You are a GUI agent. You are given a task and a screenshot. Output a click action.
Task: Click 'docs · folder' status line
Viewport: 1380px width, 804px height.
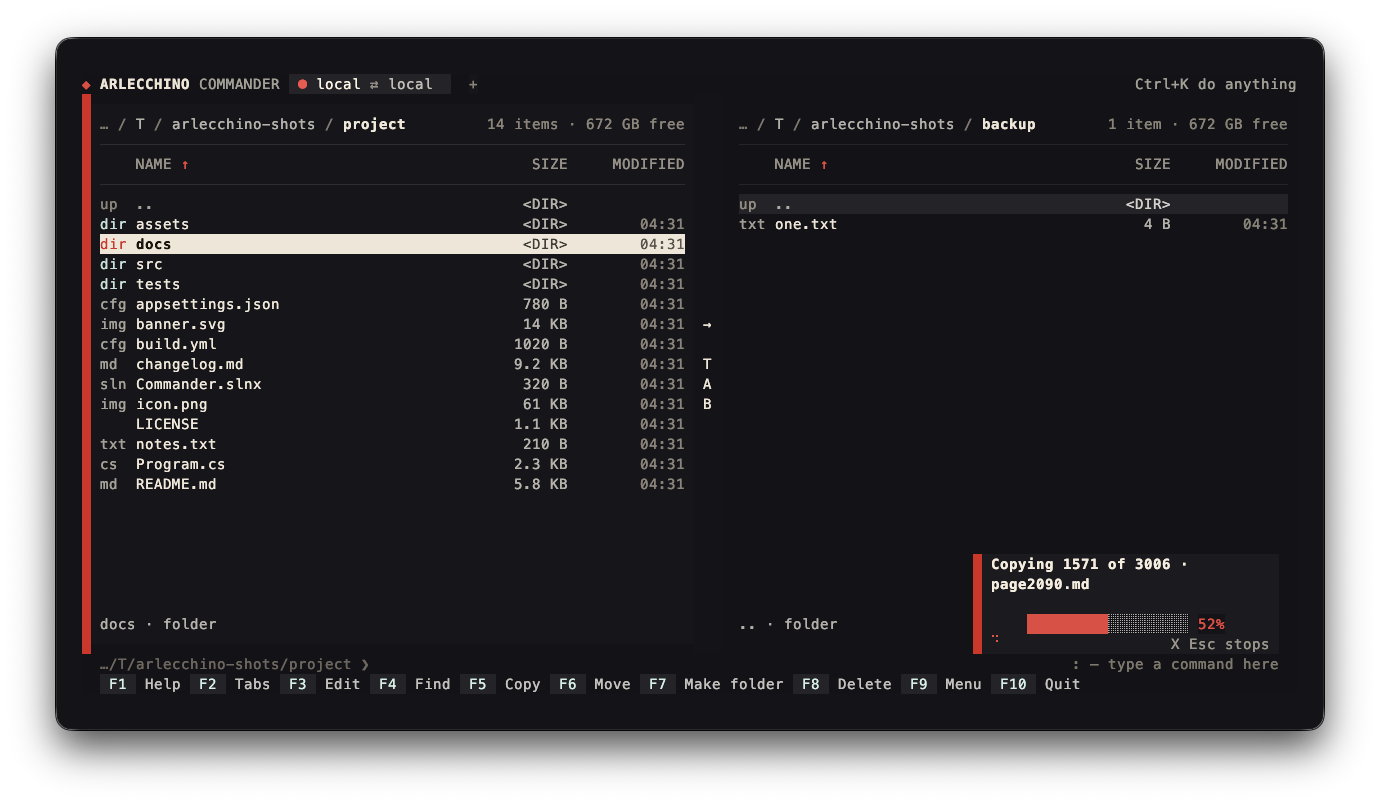158,624
